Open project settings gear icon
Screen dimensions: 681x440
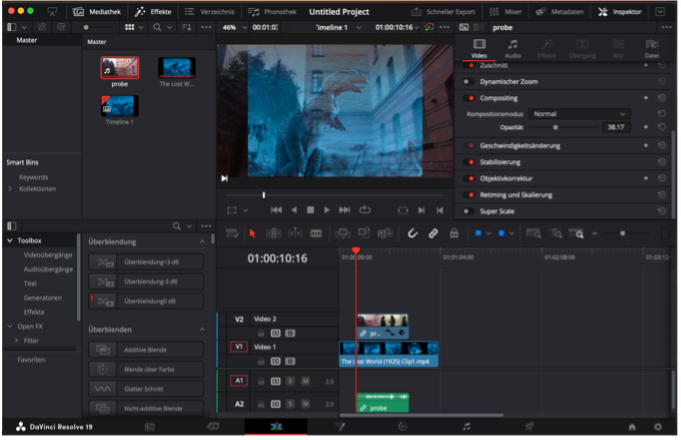(658, 427)
